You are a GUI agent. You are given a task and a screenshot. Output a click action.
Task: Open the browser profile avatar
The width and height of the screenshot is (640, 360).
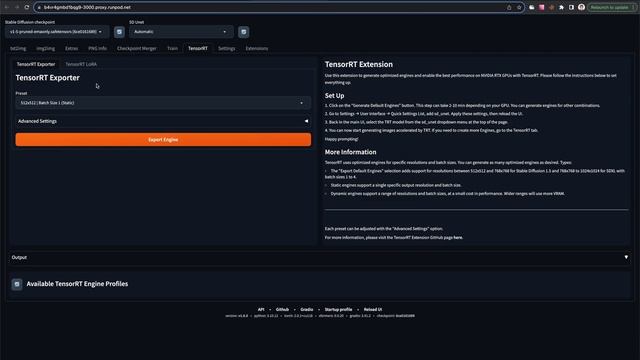[582, 7]
